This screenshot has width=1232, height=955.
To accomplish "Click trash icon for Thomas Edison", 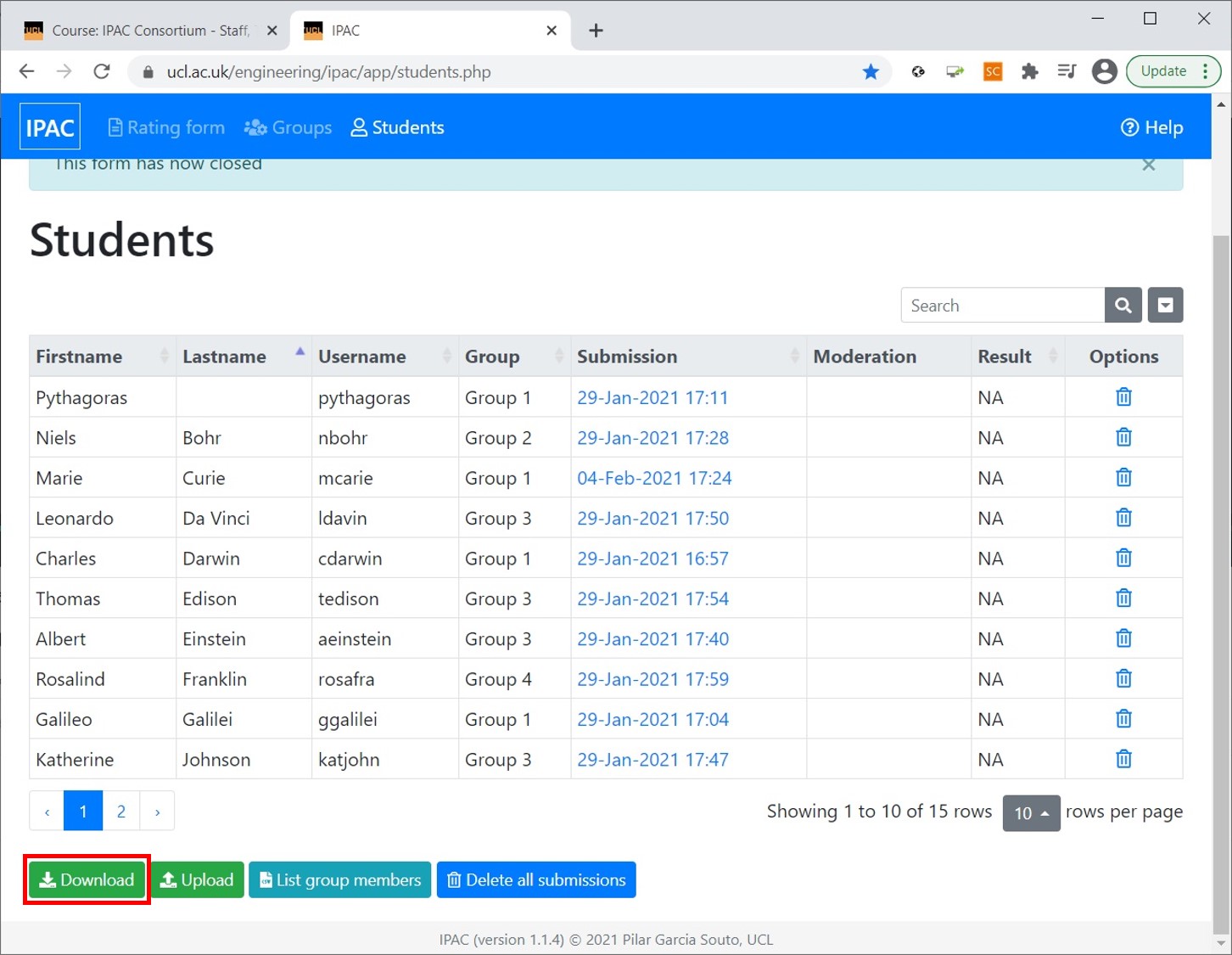I will pyautogui.click(x=1123, y=598).
